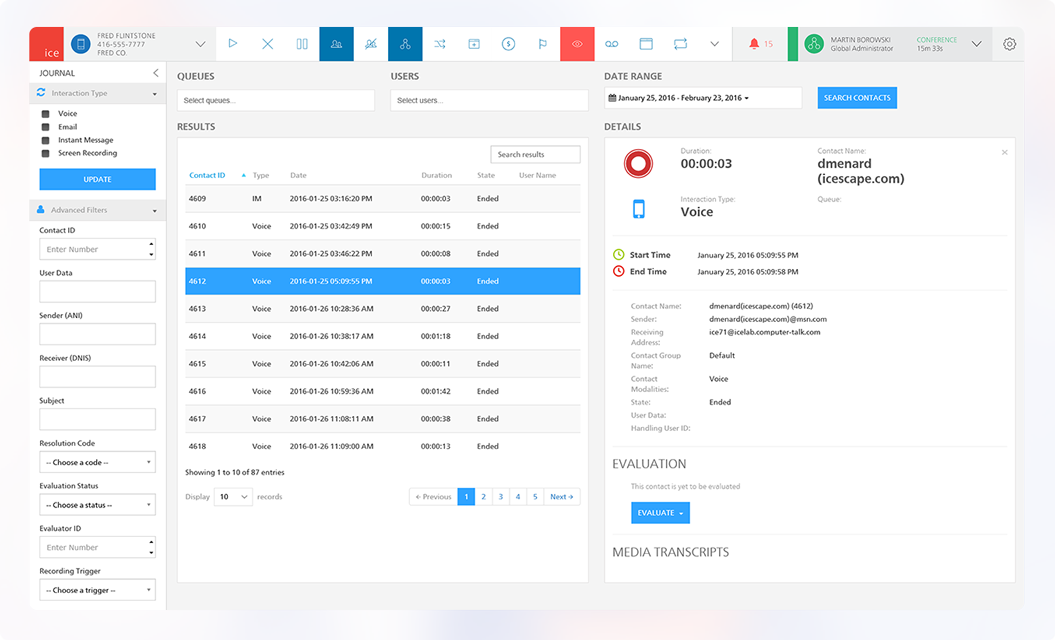Click the phone device icon in Details

(x=639, y=209)
